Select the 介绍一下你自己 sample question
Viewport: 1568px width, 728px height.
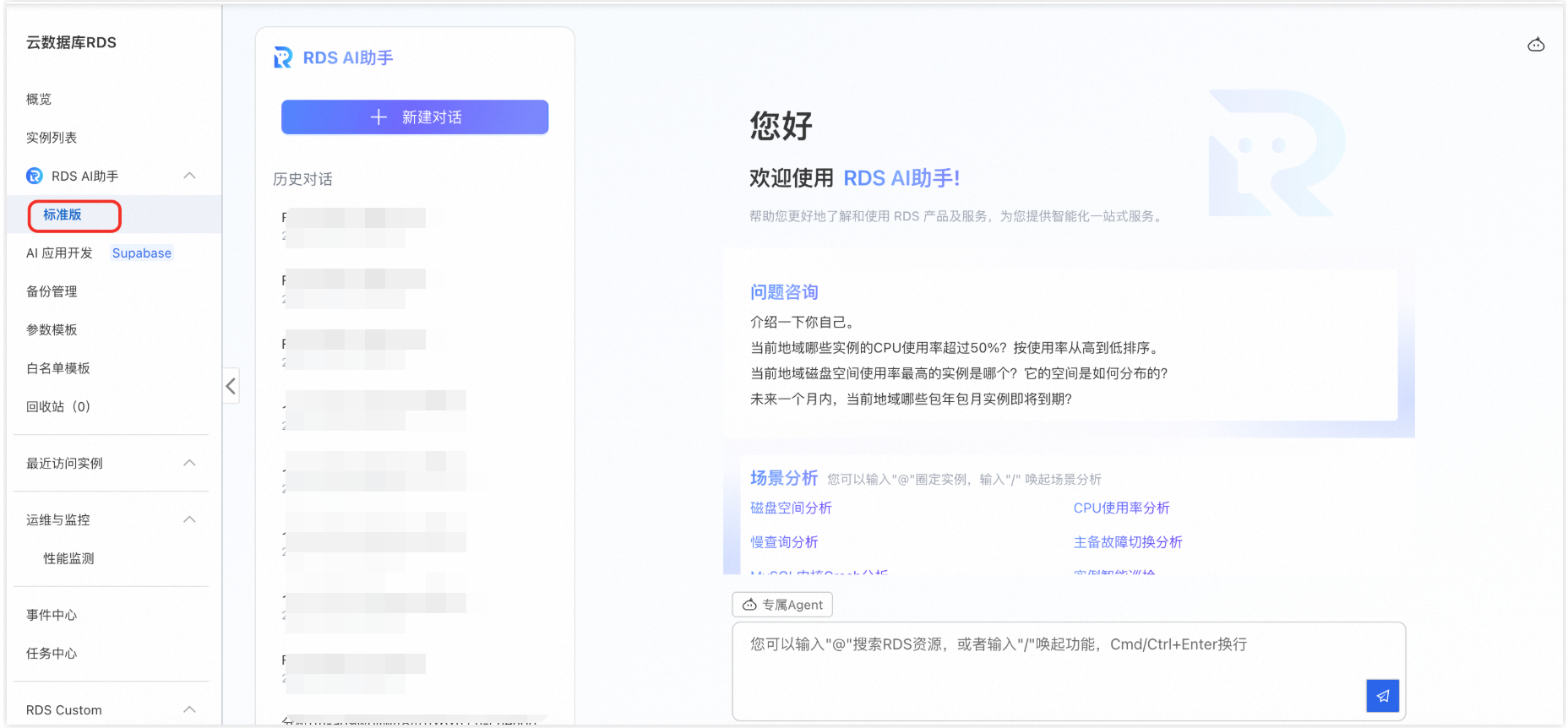point(803,322)
